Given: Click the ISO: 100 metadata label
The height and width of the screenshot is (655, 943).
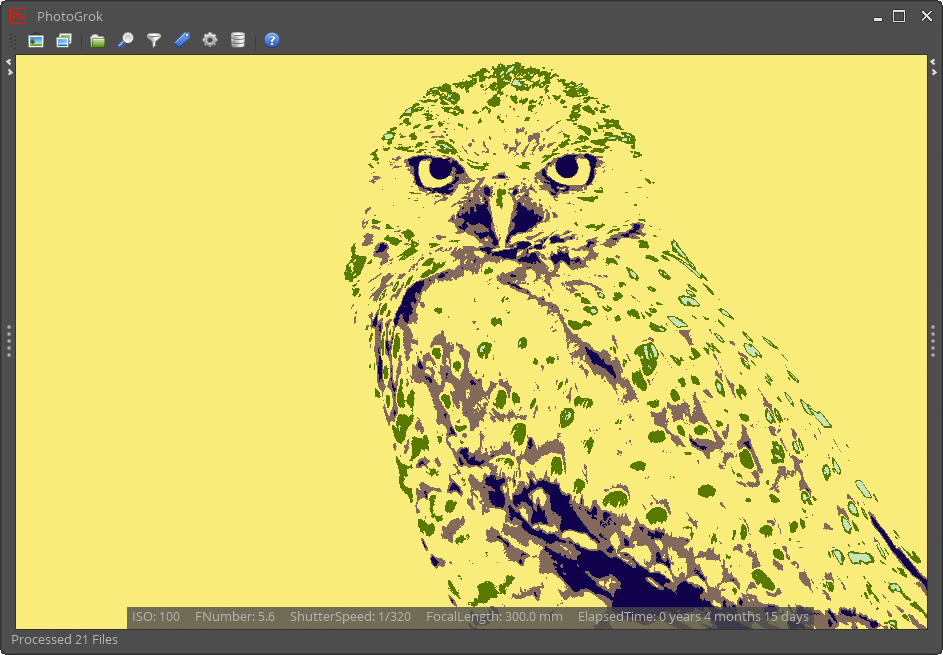Looking at the screenshot, I should coord(155,617).
